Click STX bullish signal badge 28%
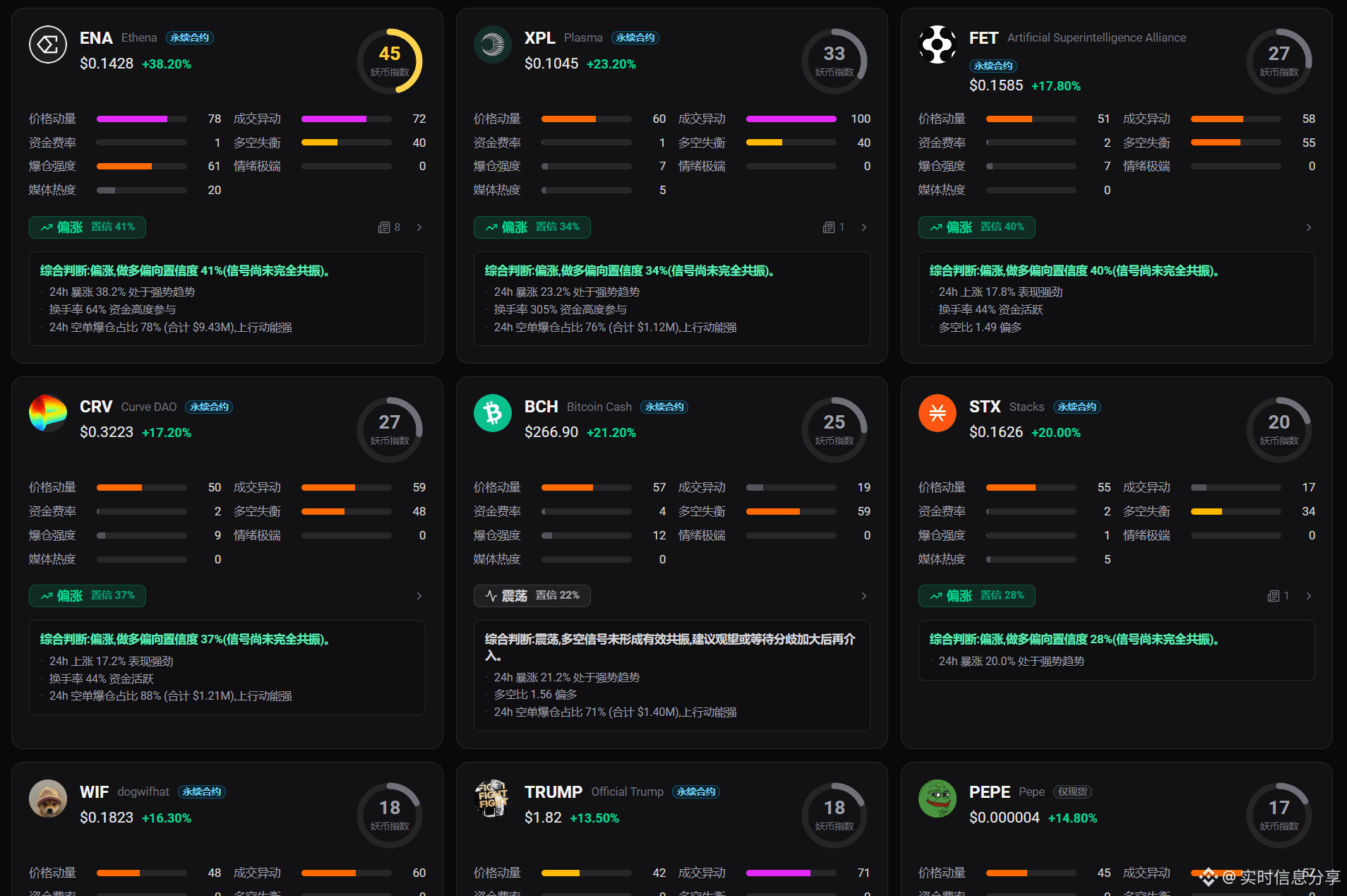Screen dimensions: 1347x896 click(x=977, y=596)
